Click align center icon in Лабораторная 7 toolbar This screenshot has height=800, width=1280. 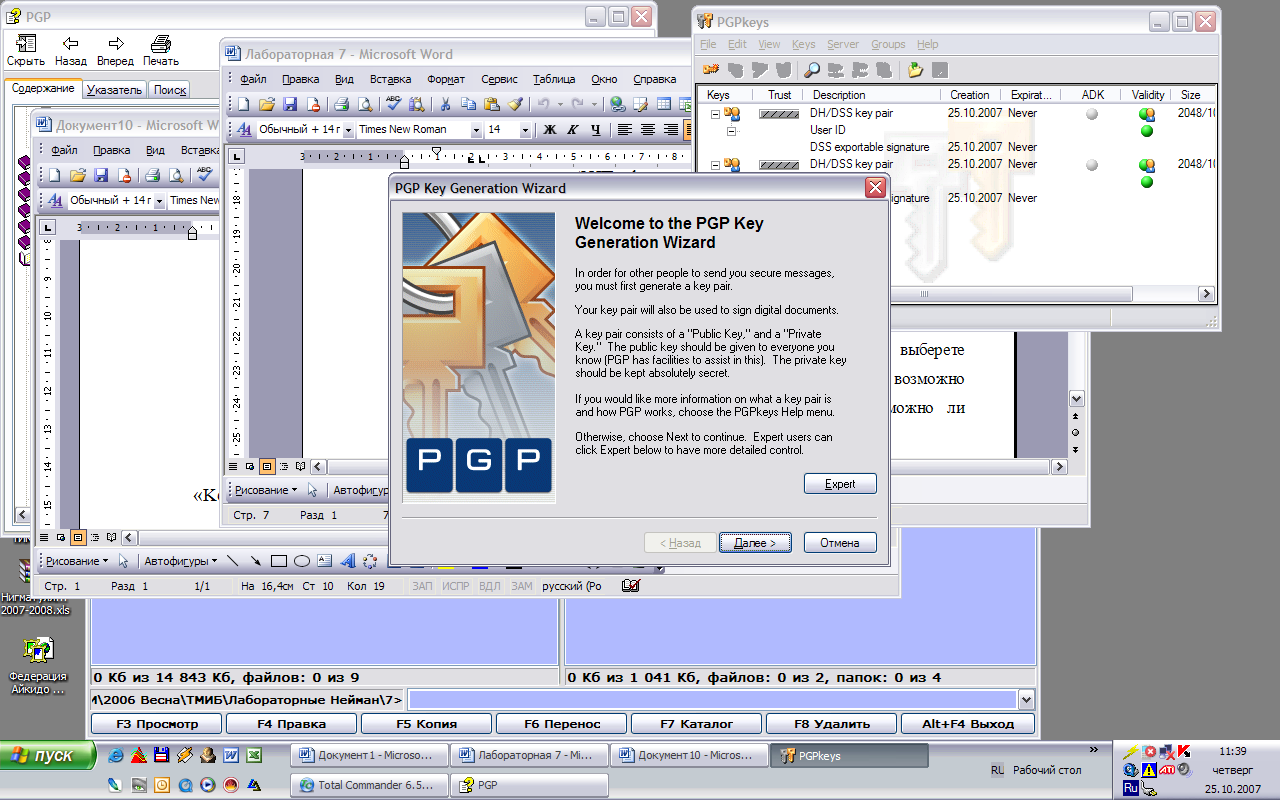coord(648,130)
